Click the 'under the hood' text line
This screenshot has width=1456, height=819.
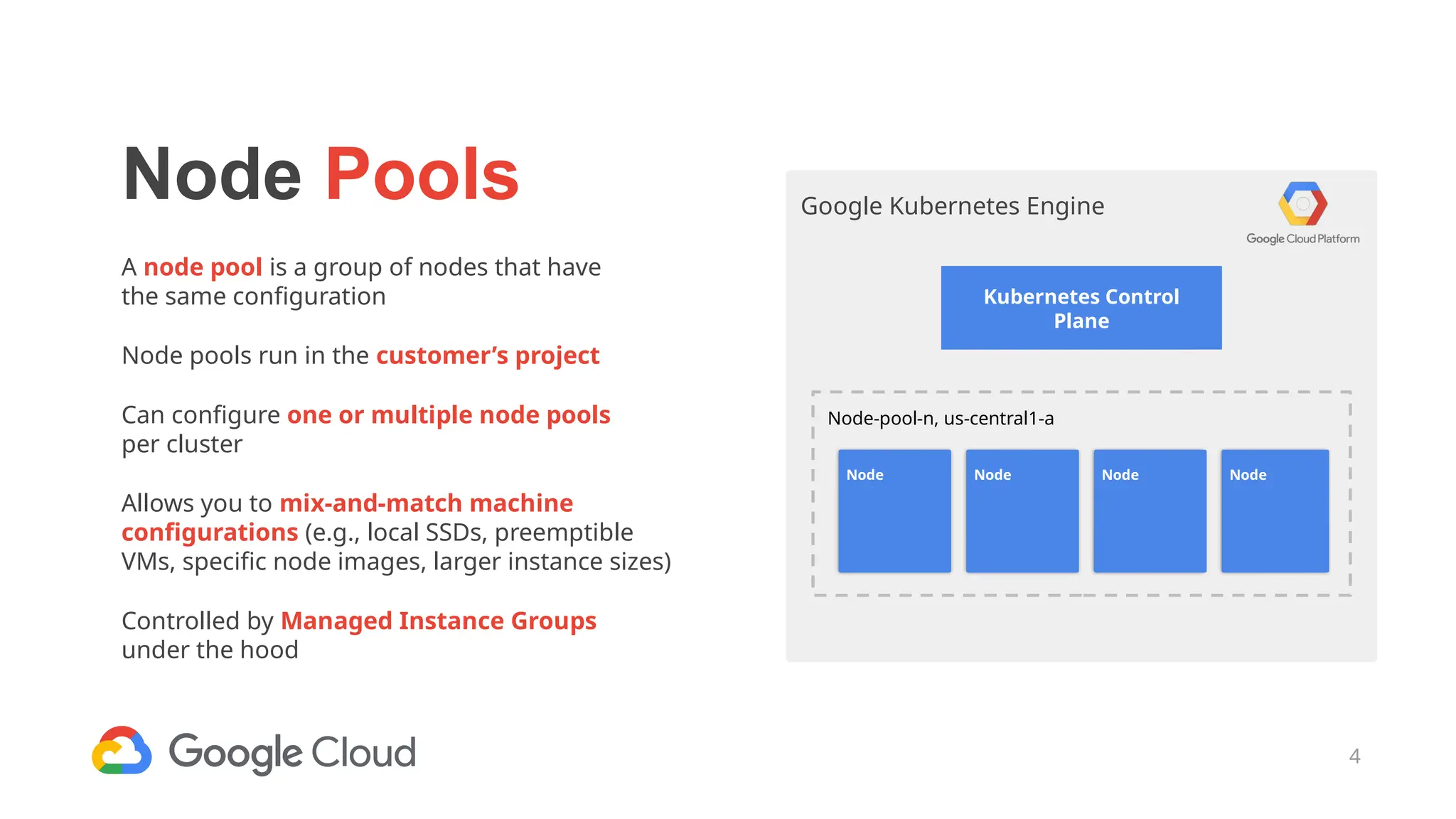(210, 651)
